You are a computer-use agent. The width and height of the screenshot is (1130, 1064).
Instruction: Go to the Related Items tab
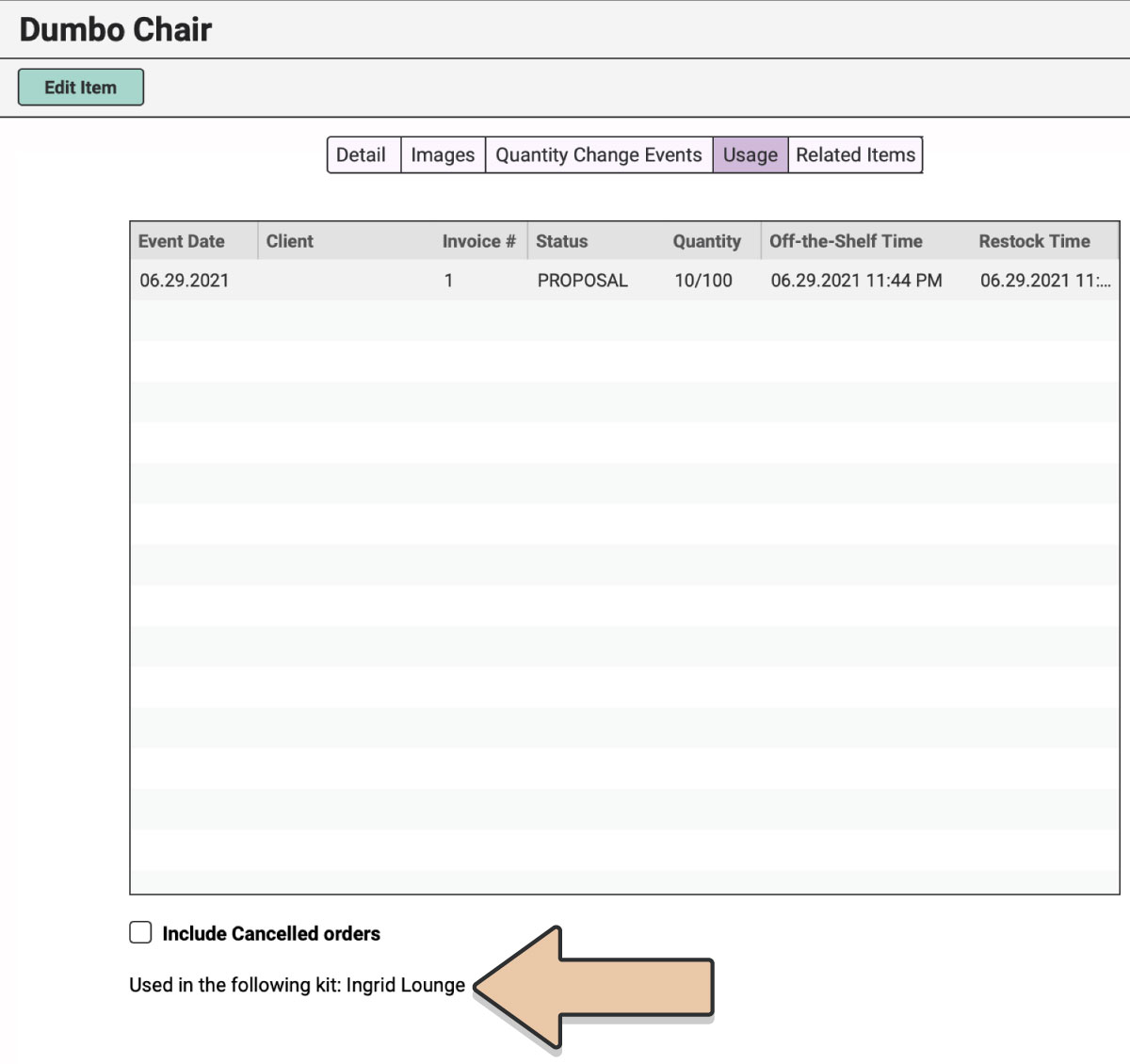pos(855,155)
